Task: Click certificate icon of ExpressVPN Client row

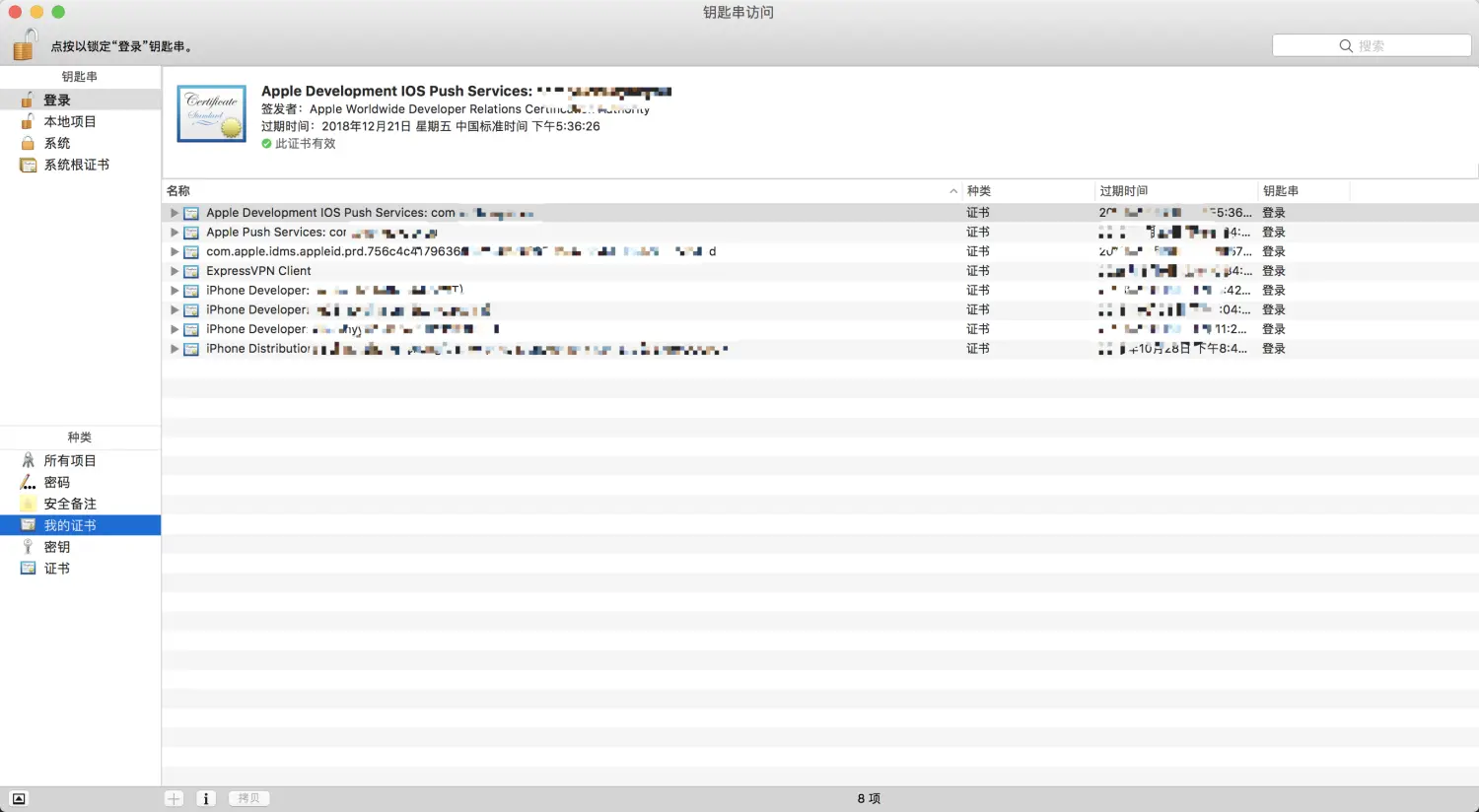Action: click(191, 271)
